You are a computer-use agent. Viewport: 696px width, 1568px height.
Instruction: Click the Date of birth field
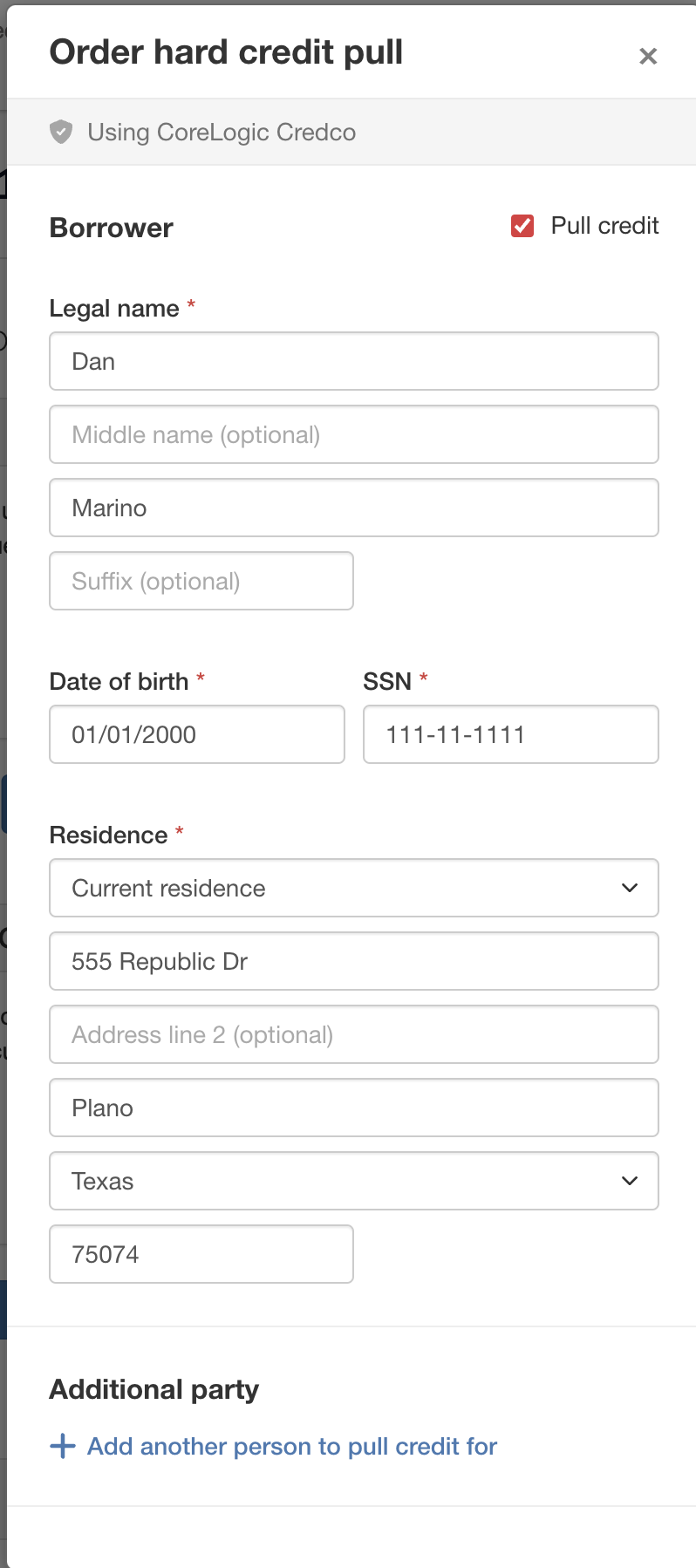[196, 734]
